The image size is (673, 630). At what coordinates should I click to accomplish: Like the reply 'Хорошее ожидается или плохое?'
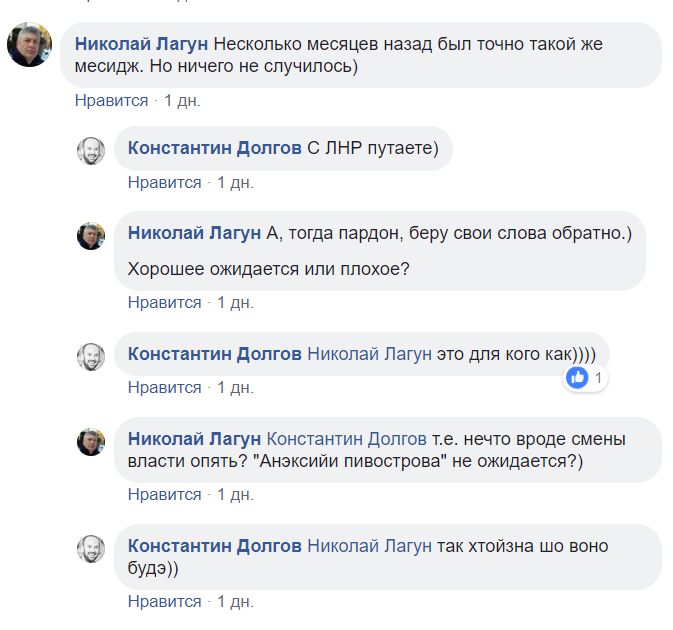click(164, 303)
